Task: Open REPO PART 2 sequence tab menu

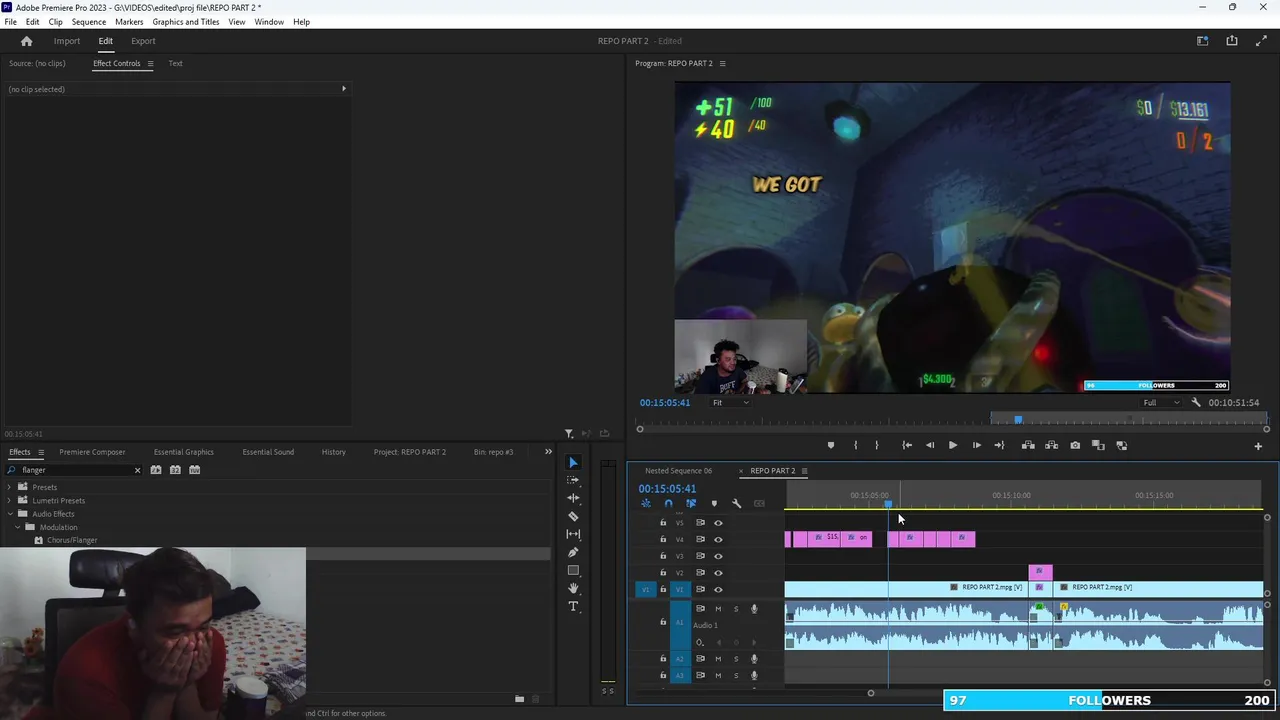Action: click(x=804, y=471)
